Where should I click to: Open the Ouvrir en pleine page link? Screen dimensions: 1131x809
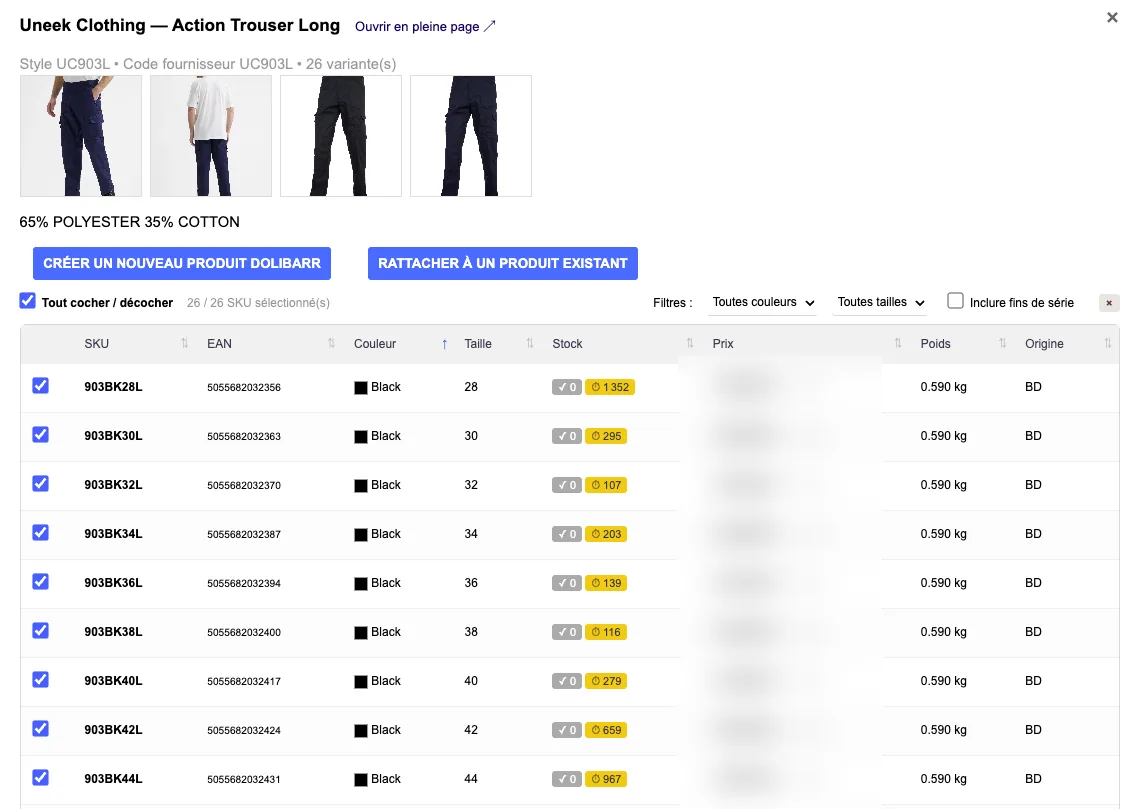point(425,27)
